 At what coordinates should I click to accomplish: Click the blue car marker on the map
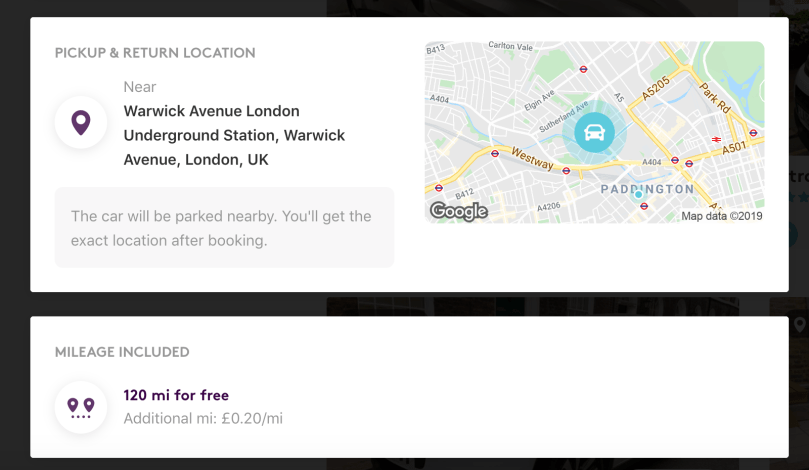pos(594,132)
